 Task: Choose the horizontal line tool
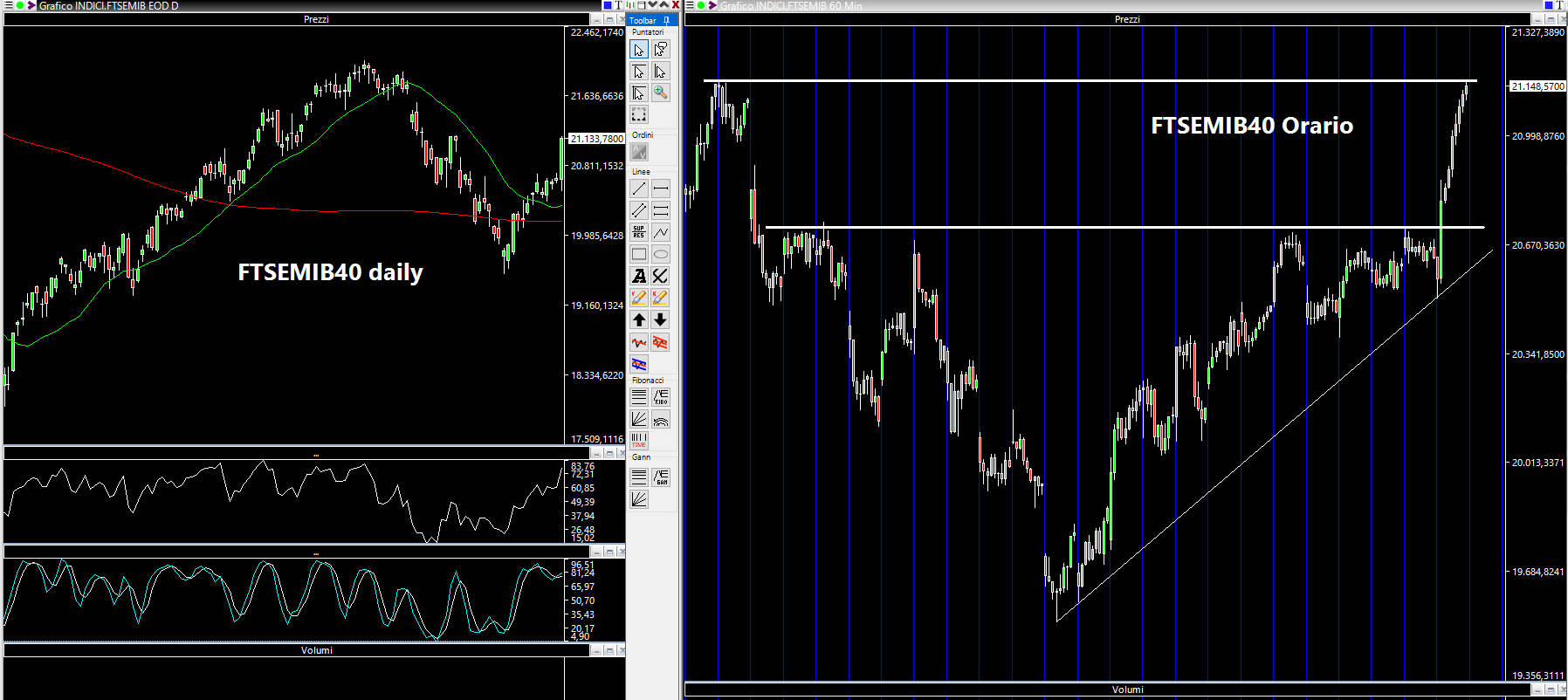pyautogui.click(x=661, y=188)
